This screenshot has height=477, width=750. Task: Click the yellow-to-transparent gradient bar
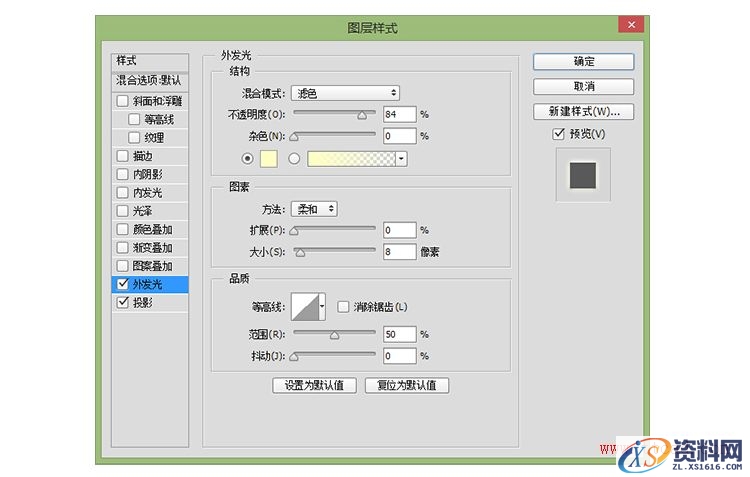352,159
